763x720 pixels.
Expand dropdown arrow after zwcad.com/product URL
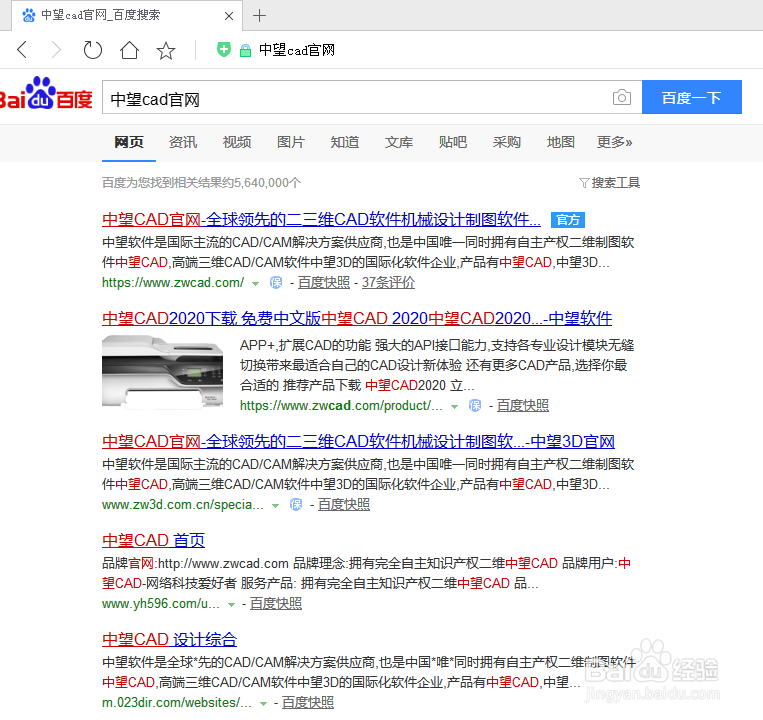tap(454, 407)
